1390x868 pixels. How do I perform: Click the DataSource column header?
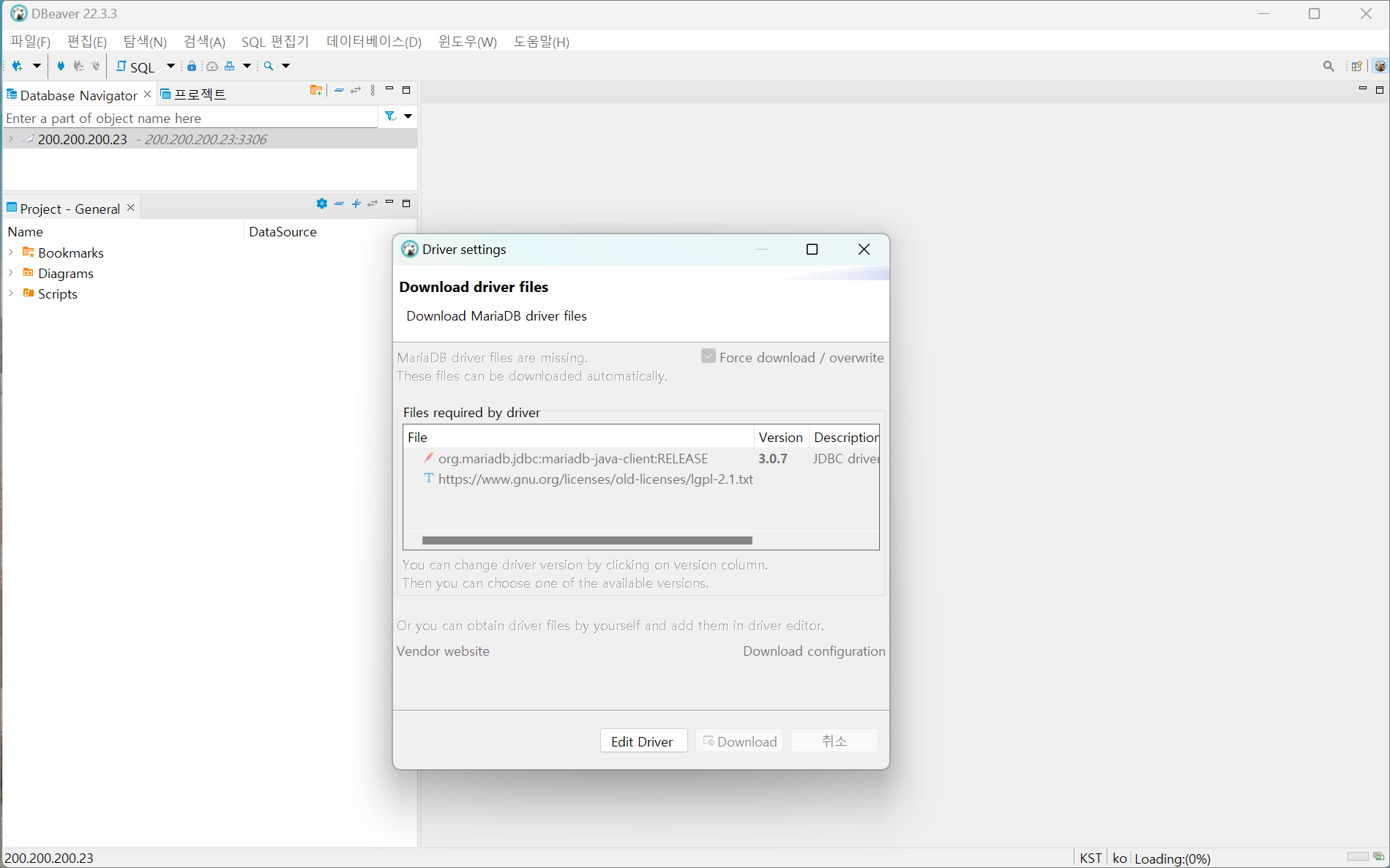283,231
